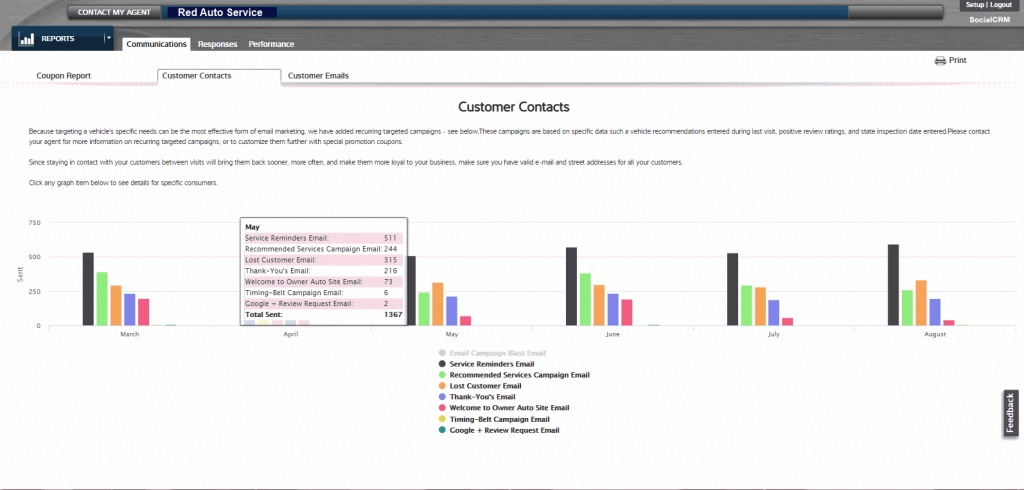Click the Logout link

tap(1000, 5)
